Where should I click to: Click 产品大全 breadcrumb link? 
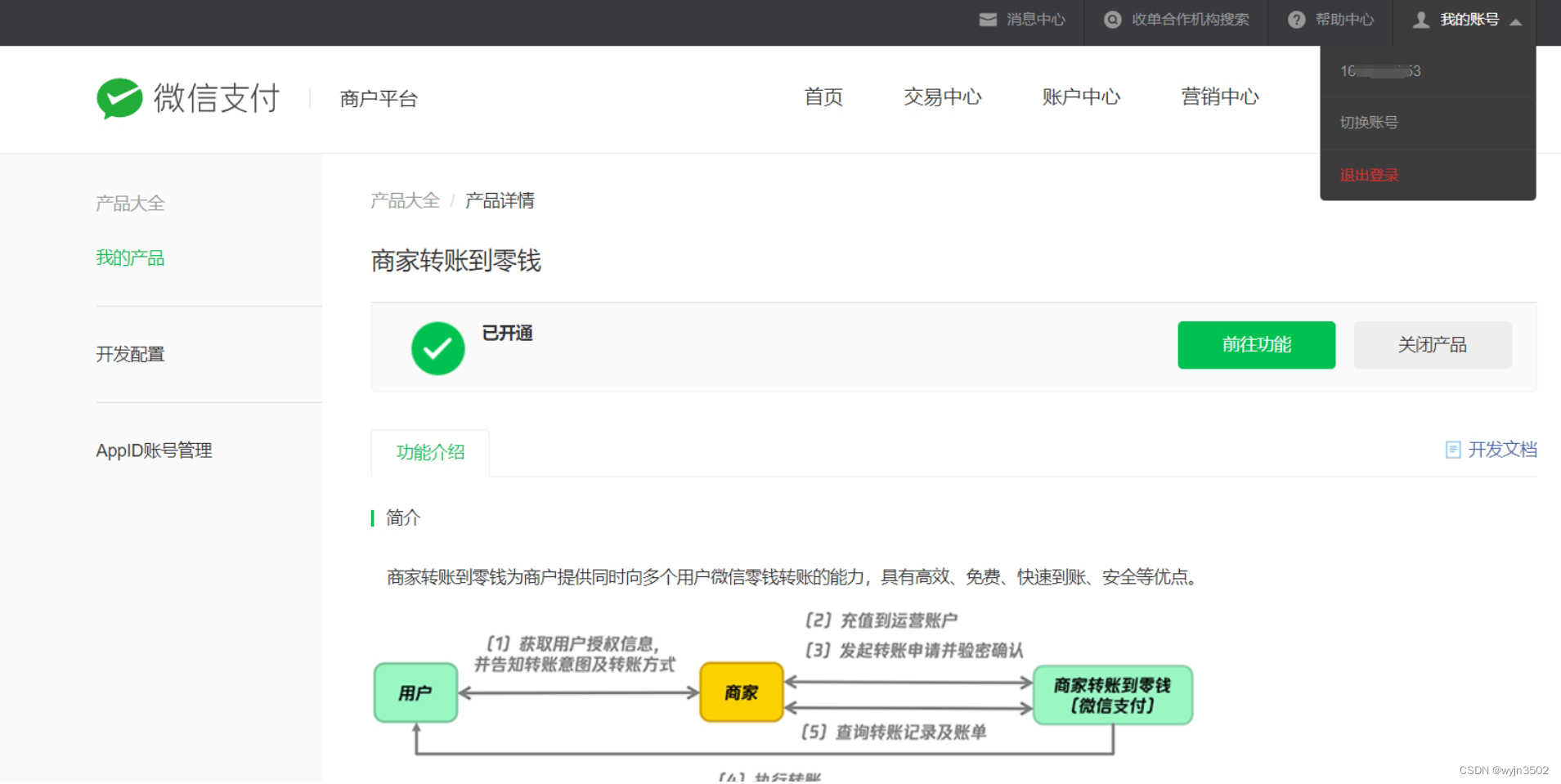point(405,200)
